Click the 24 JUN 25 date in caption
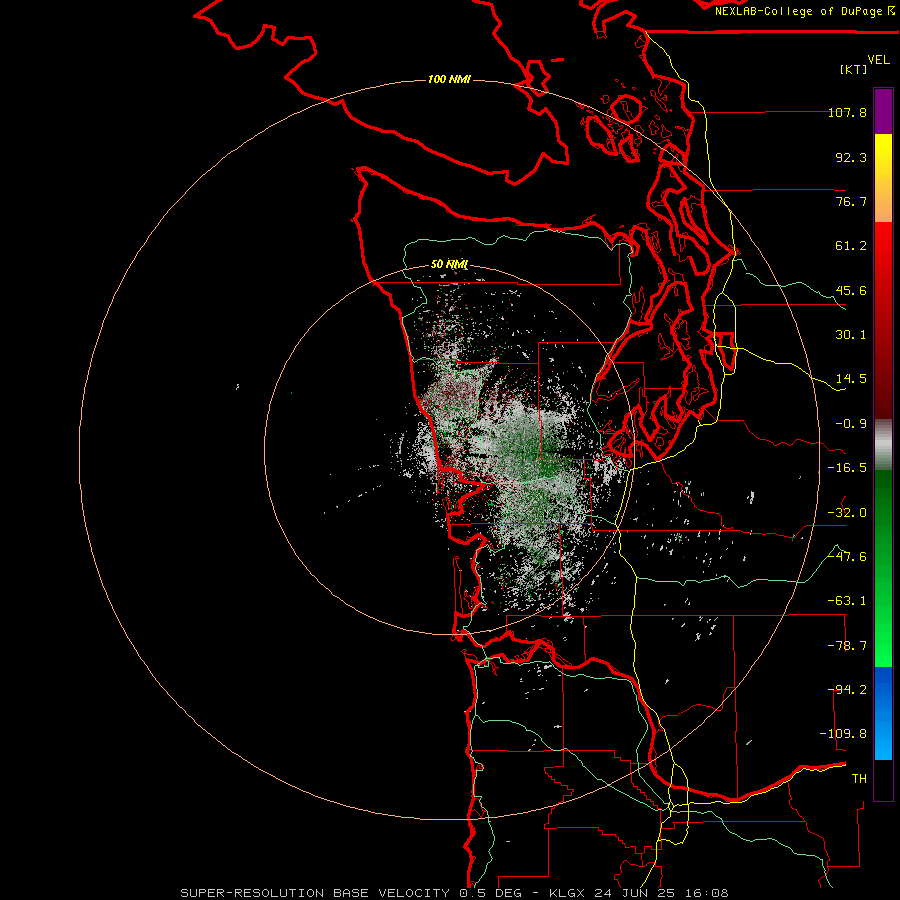 pyautogui.click(x=636, y=893)
